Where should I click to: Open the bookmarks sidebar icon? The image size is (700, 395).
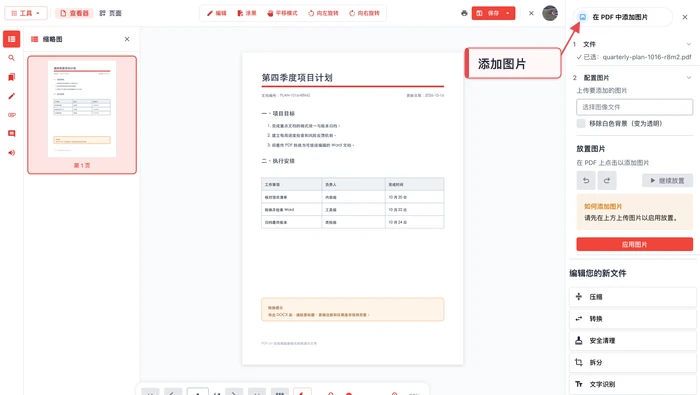coord(12,77)
